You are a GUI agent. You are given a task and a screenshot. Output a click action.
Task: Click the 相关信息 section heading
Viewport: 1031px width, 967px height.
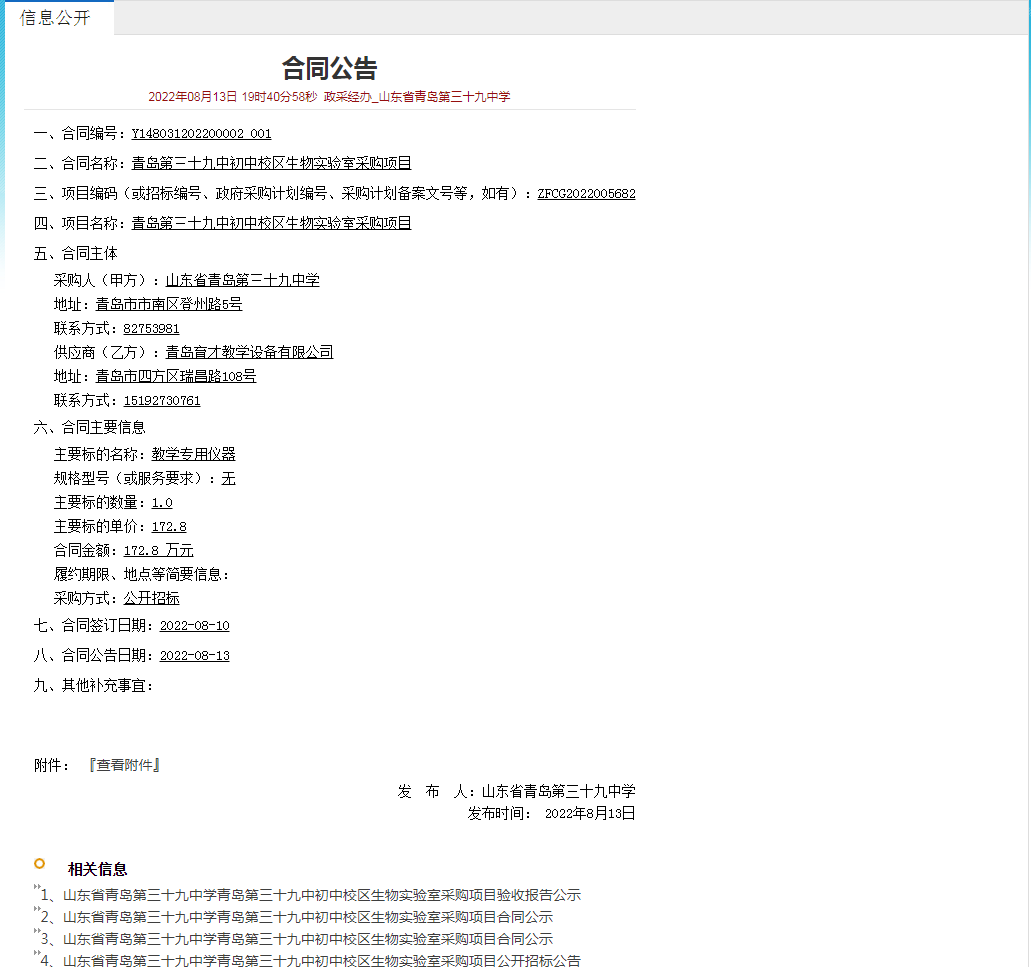click(97, 869)
